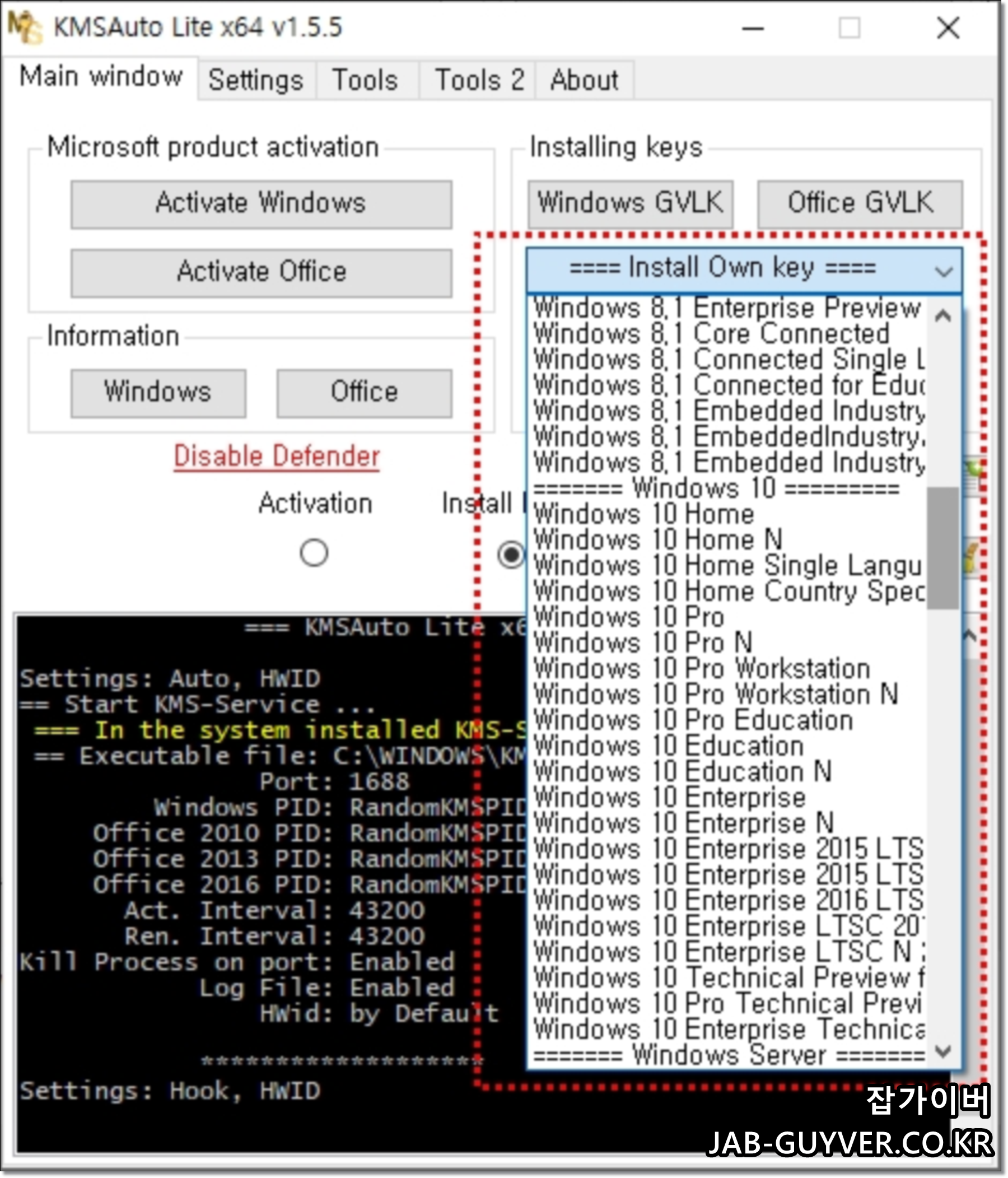Show Office information button

pyautogui.click(x=365, y=393)
